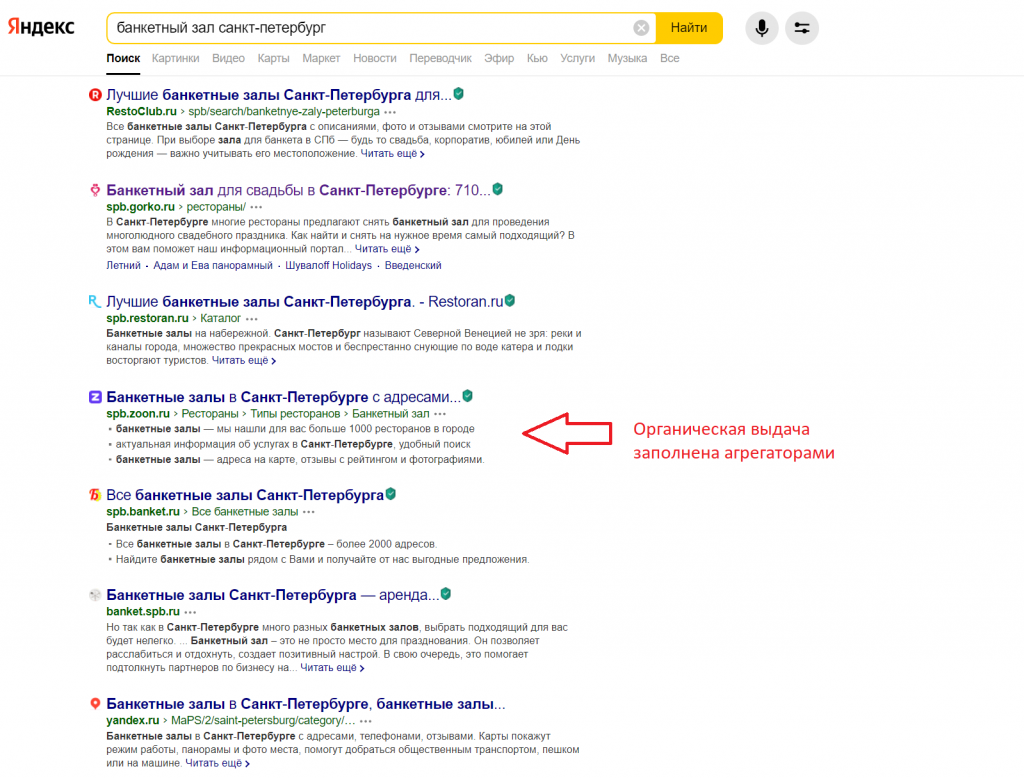This screenshot has height=778, width=1024.
Task: Open the Yandex Maps banquet halls result title
Action: [x=306, y=704]
